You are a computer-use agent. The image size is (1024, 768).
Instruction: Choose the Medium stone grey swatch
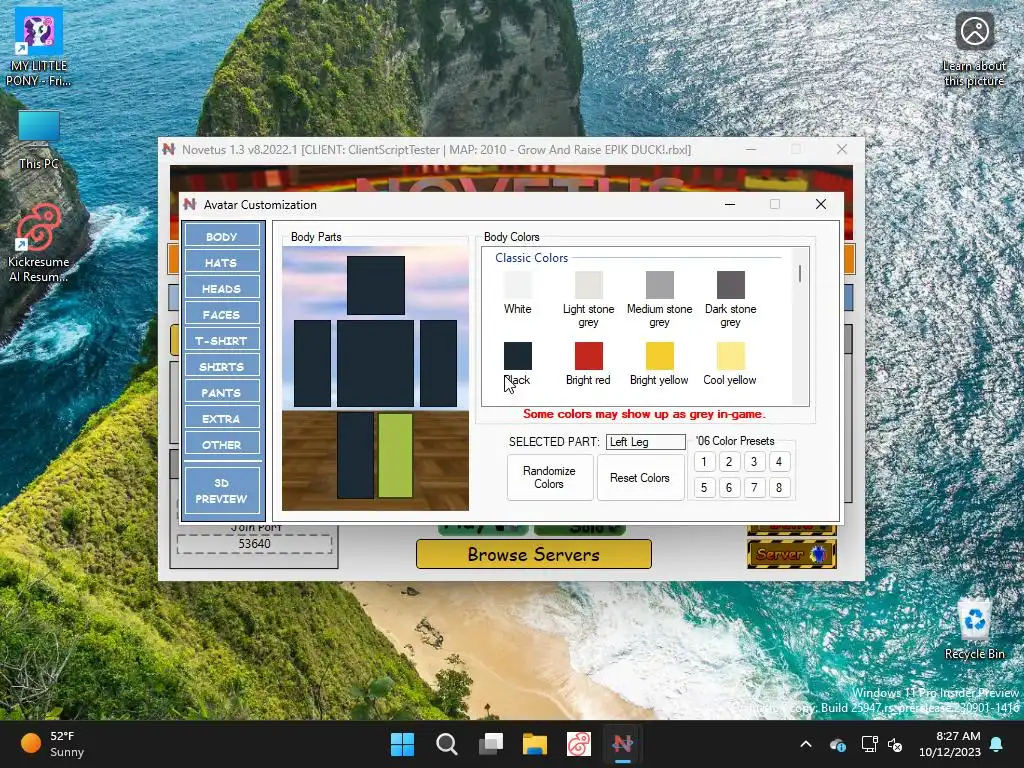point(660,285)
